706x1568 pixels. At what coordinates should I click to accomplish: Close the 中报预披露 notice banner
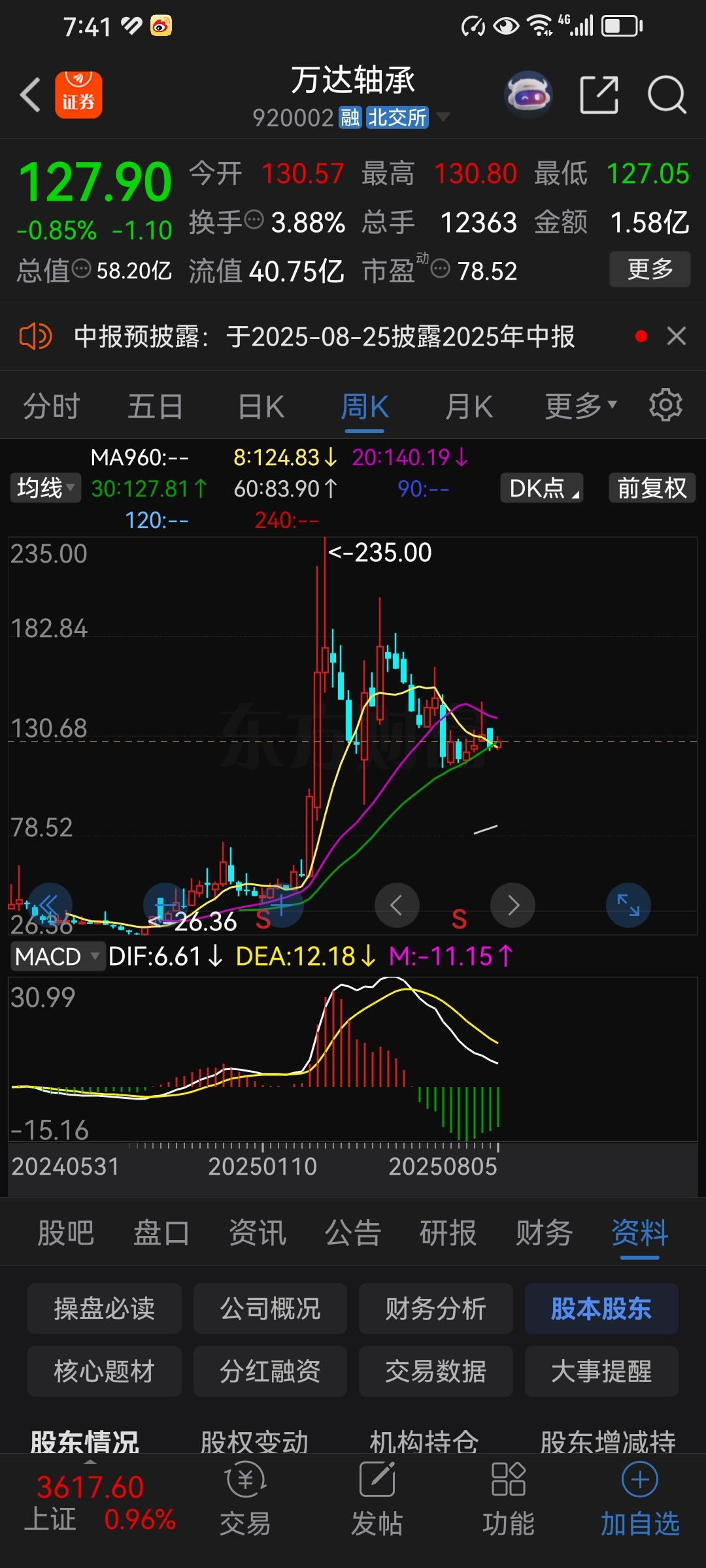click(x=677, y=336)
